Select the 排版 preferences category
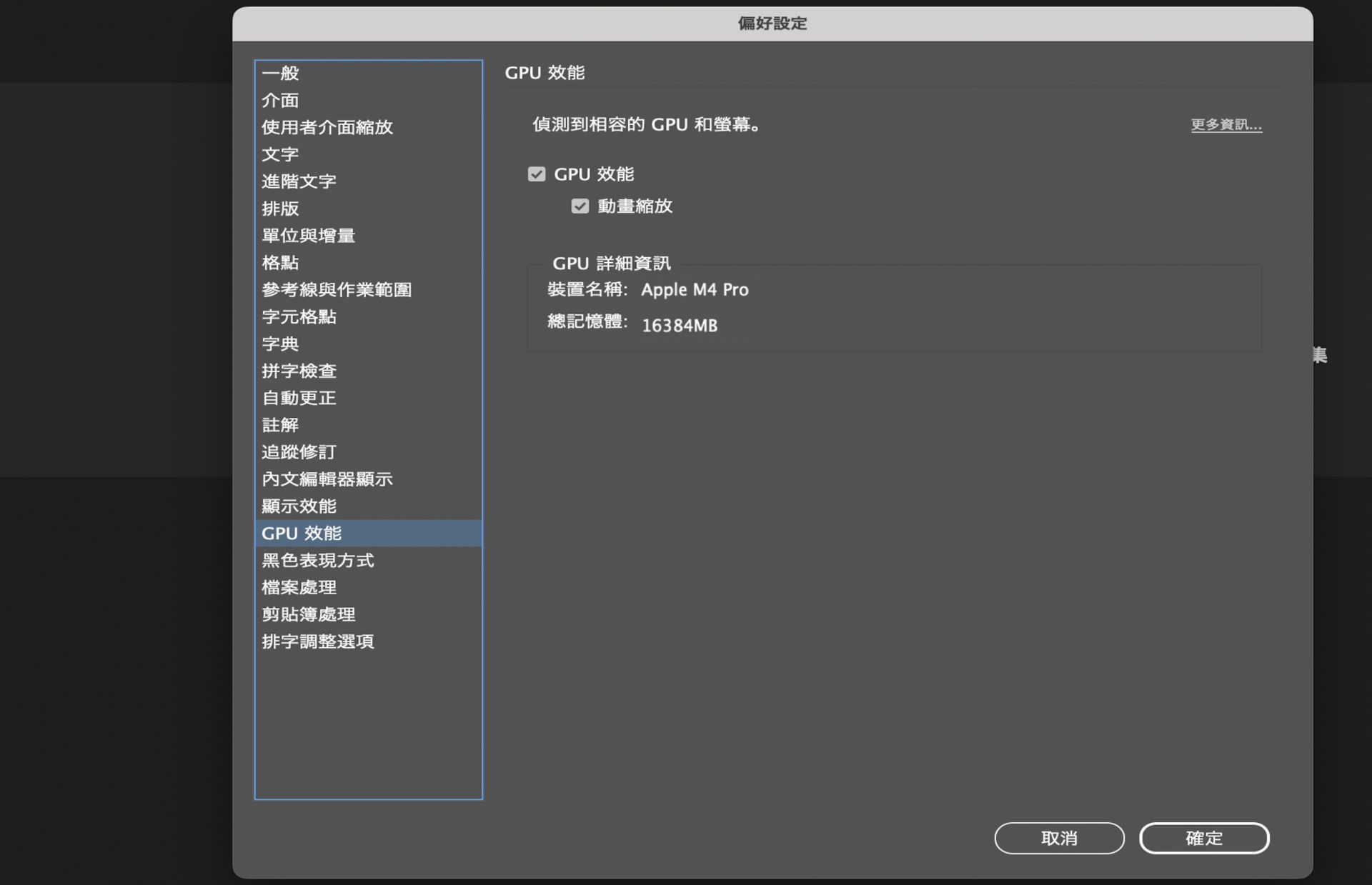This screenshot has width=1372, height=885. tap(280, 209)
